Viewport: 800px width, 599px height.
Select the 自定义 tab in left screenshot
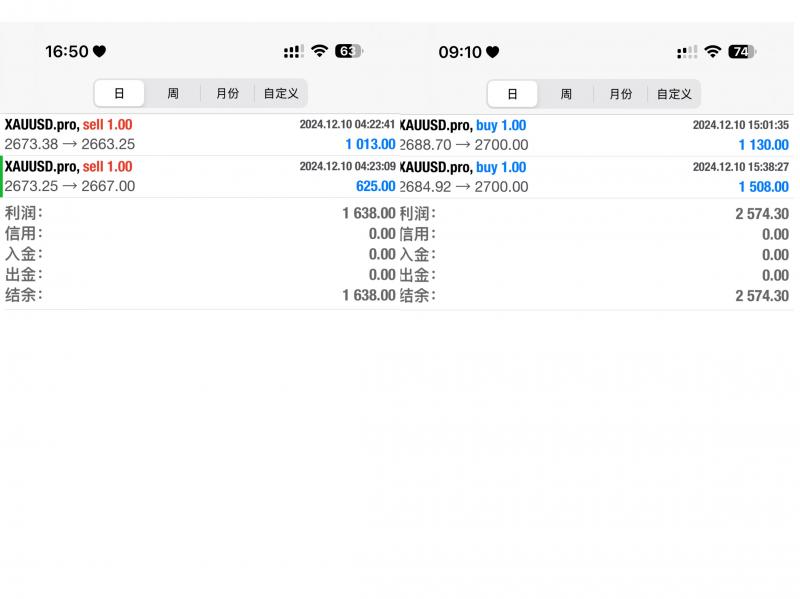coord(281,93)
